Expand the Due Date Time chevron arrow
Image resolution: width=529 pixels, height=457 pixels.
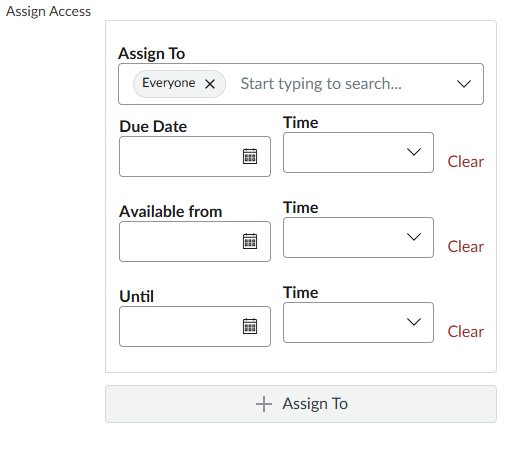(x=414, y=152)
